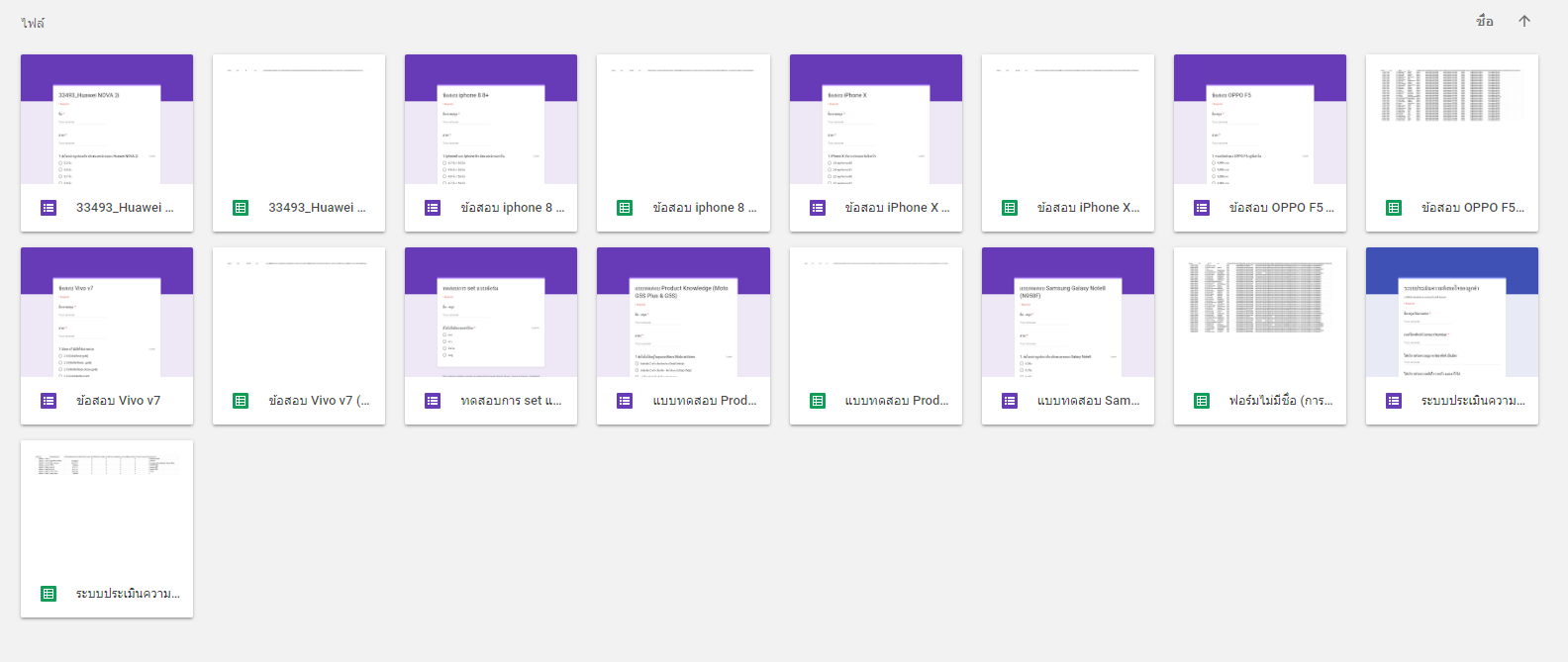Click the file name ทดสอบการ set

click(x=511, y=401)
